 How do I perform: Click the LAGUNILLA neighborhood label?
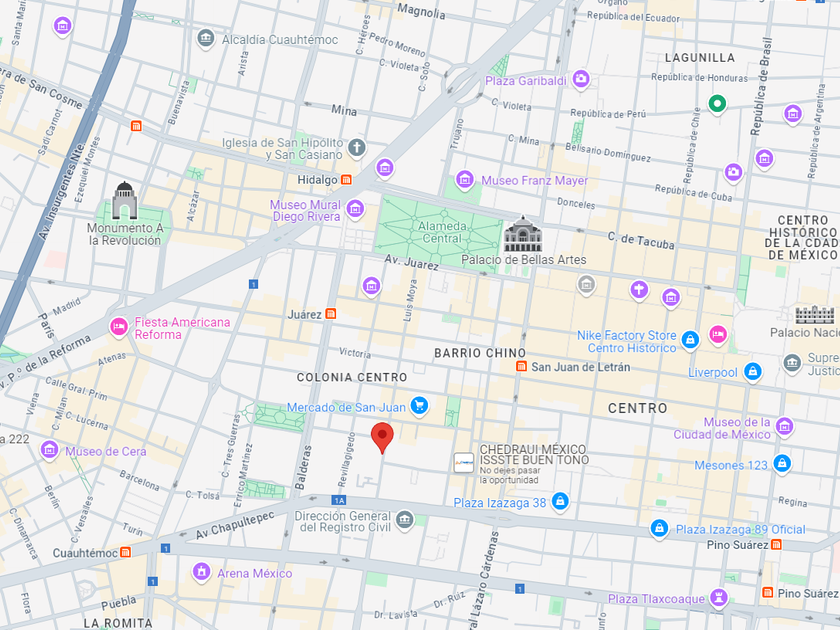tap(700, 58)
